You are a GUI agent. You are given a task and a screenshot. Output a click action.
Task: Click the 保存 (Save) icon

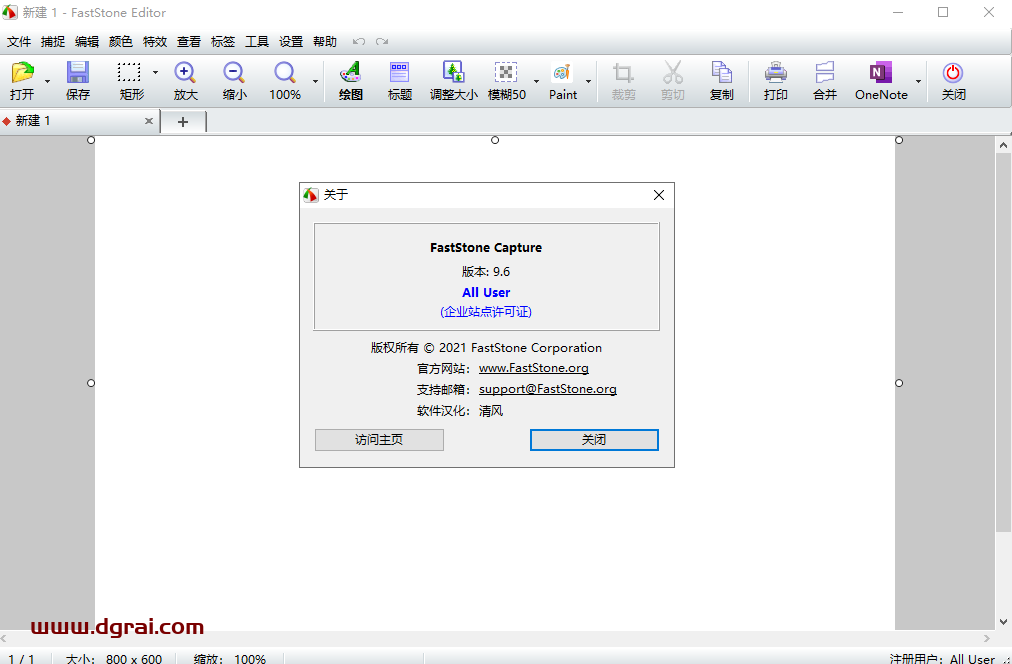click(77, 80)
